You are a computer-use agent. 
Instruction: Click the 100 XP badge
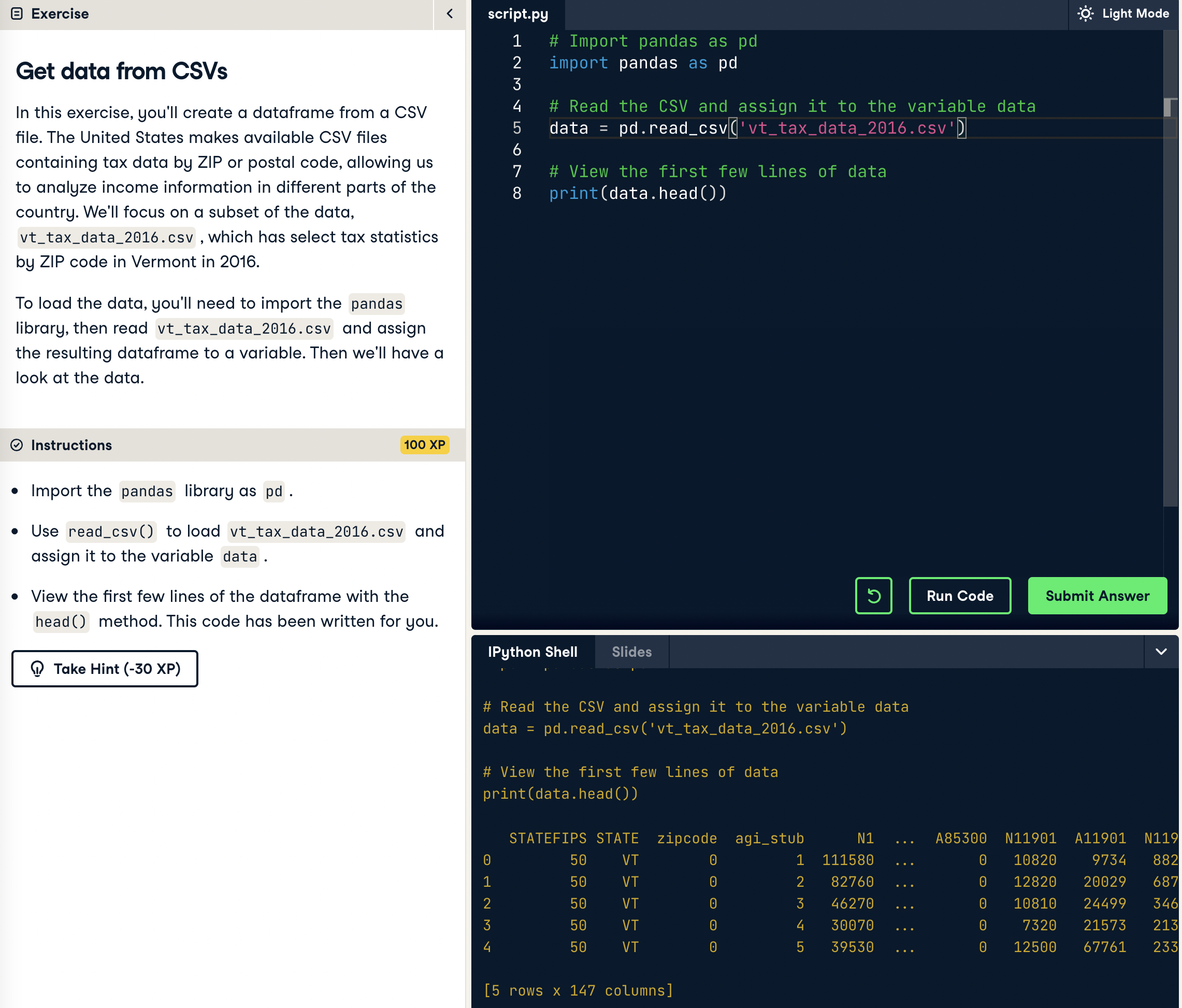424,445
